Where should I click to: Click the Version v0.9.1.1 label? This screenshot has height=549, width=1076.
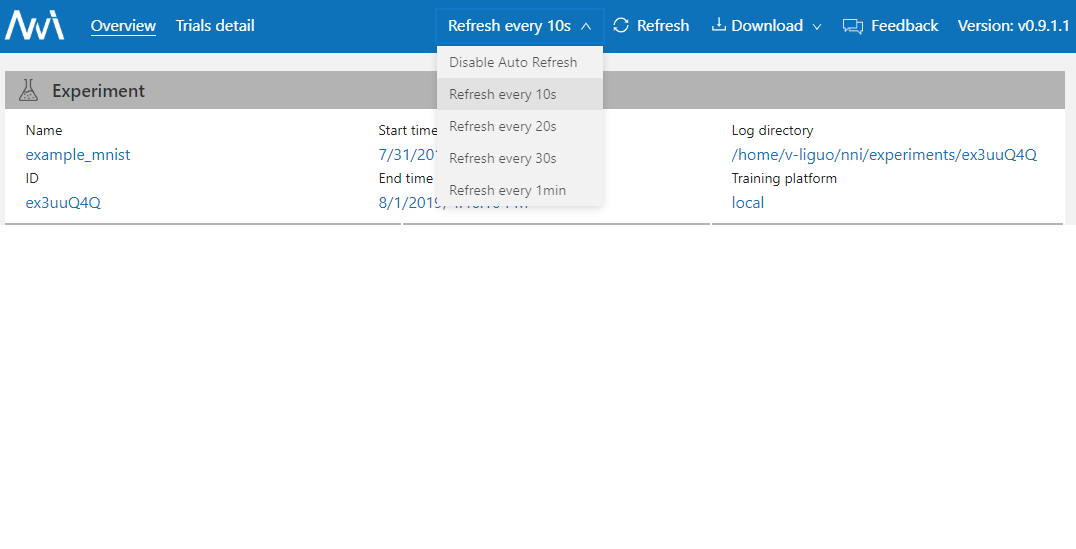[1013, 26]
